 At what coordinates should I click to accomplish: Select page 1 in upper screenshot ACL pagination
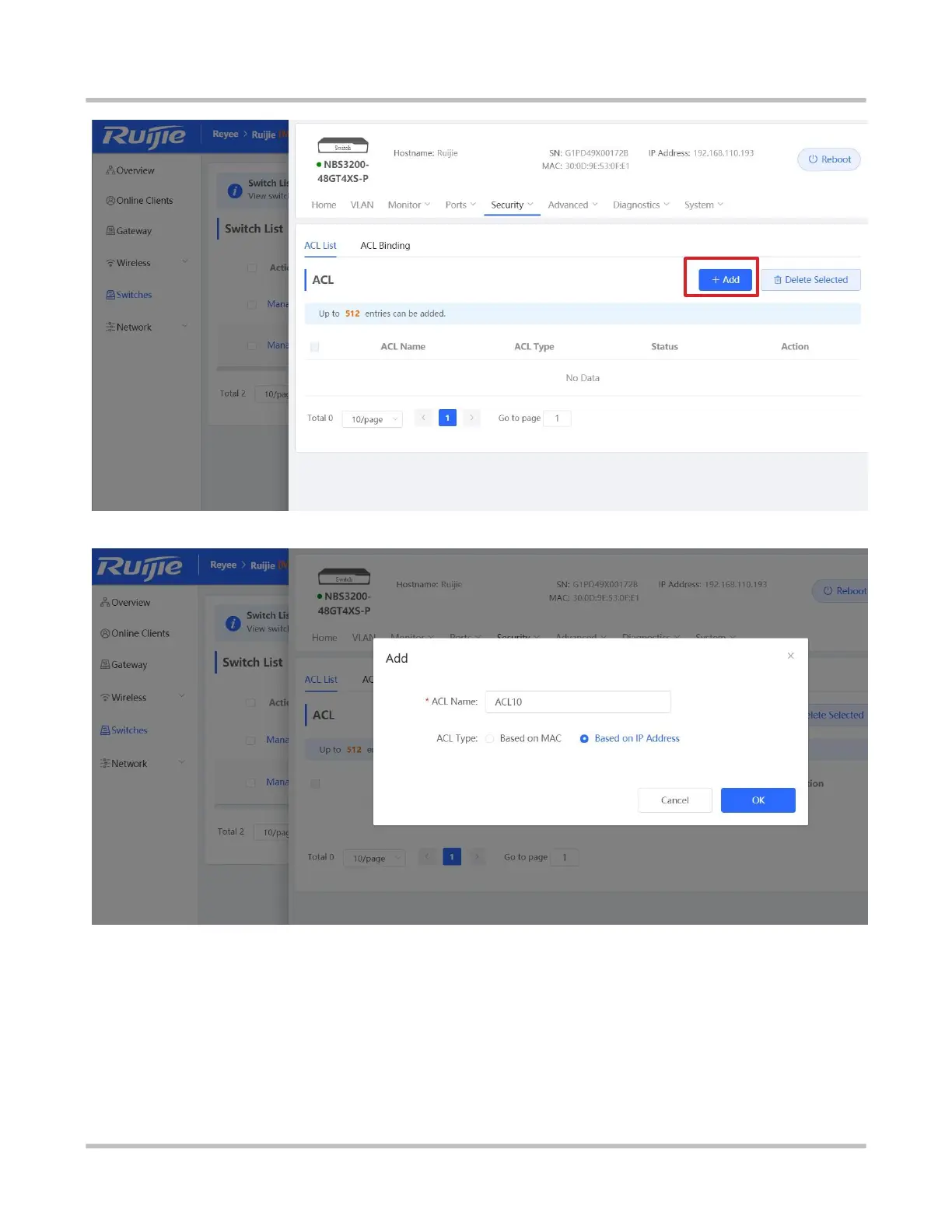point(447,418)
